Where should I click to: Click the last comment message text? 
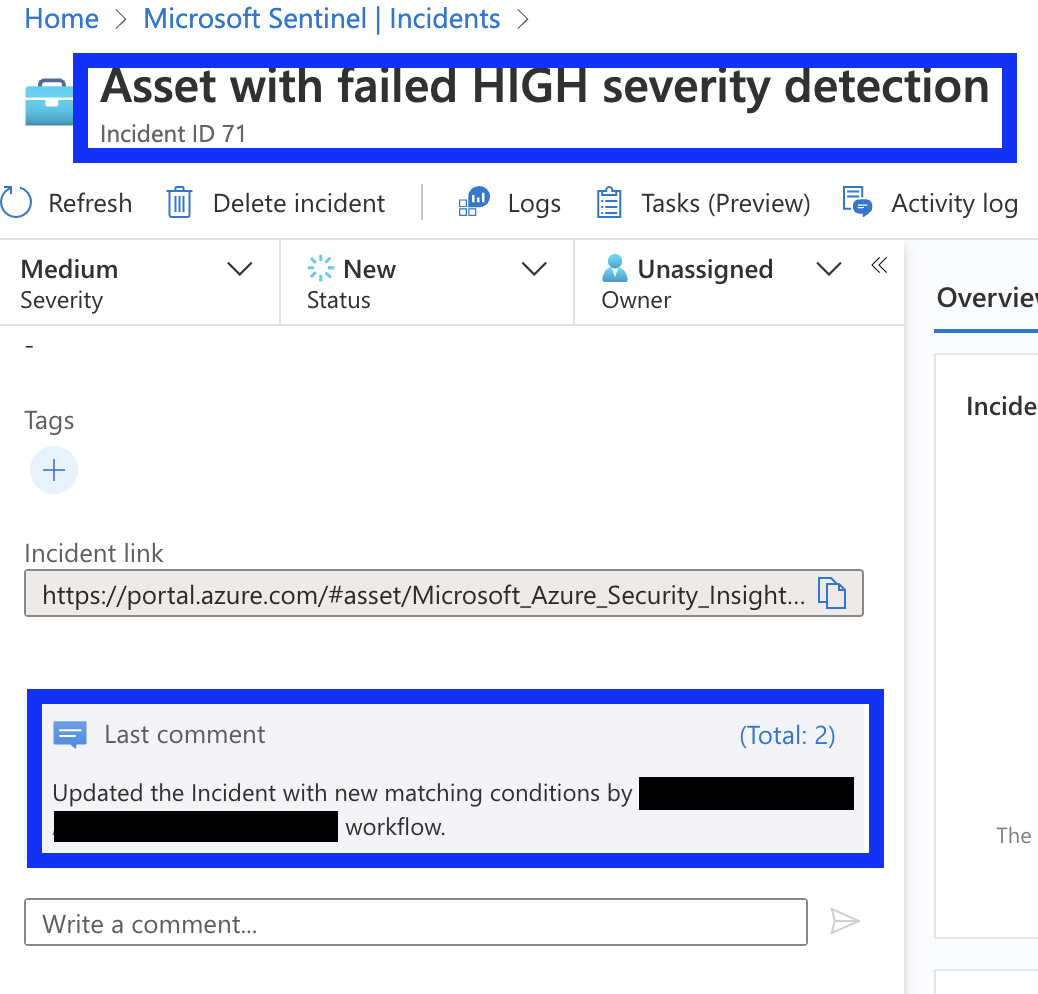(x=453, y=809)
